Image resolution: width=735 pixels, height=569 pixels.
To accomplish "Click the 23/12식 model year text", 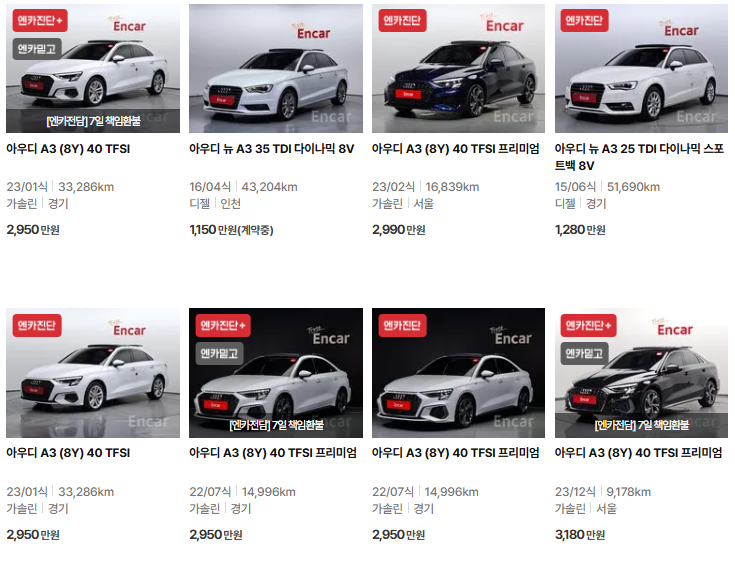I will 575,492.
